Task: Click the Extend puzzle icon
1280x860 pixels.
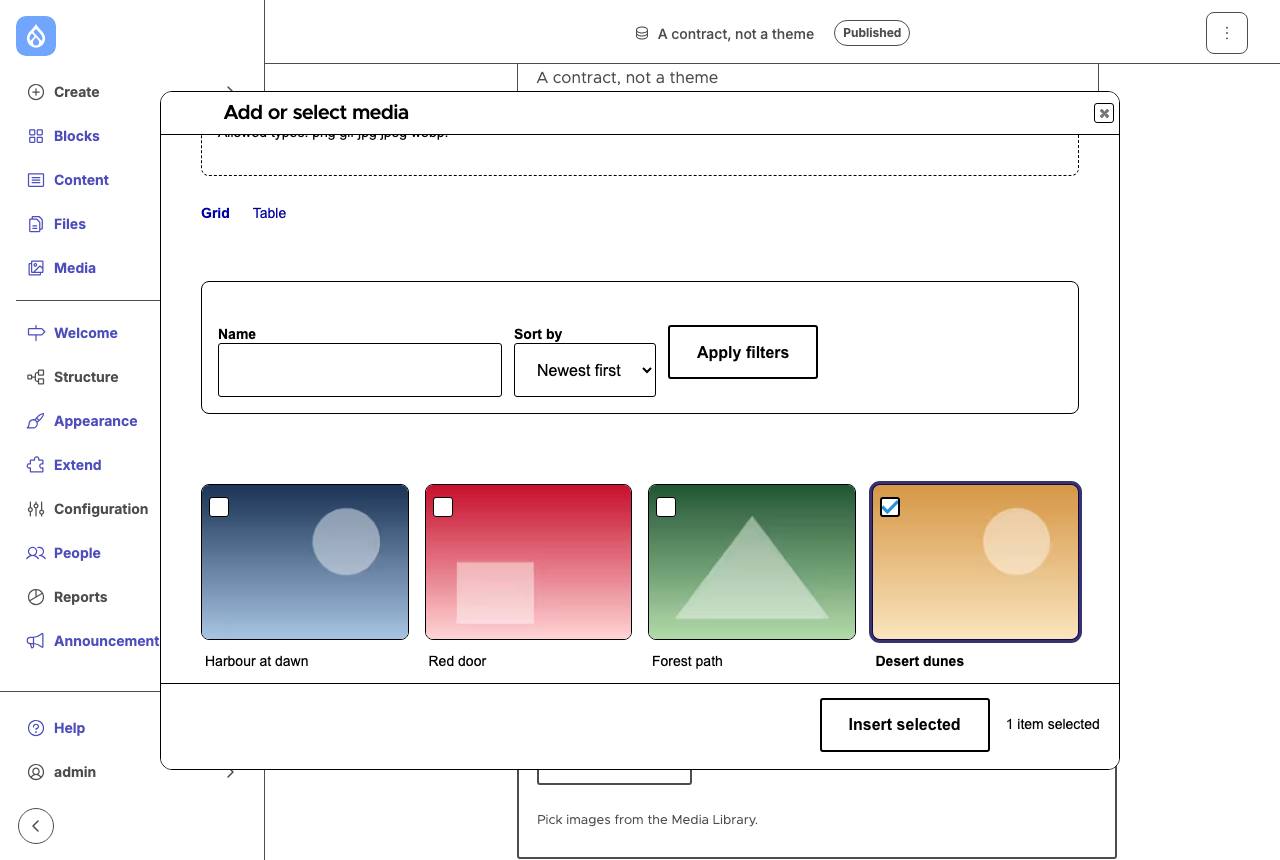Action: coord(36,465)
